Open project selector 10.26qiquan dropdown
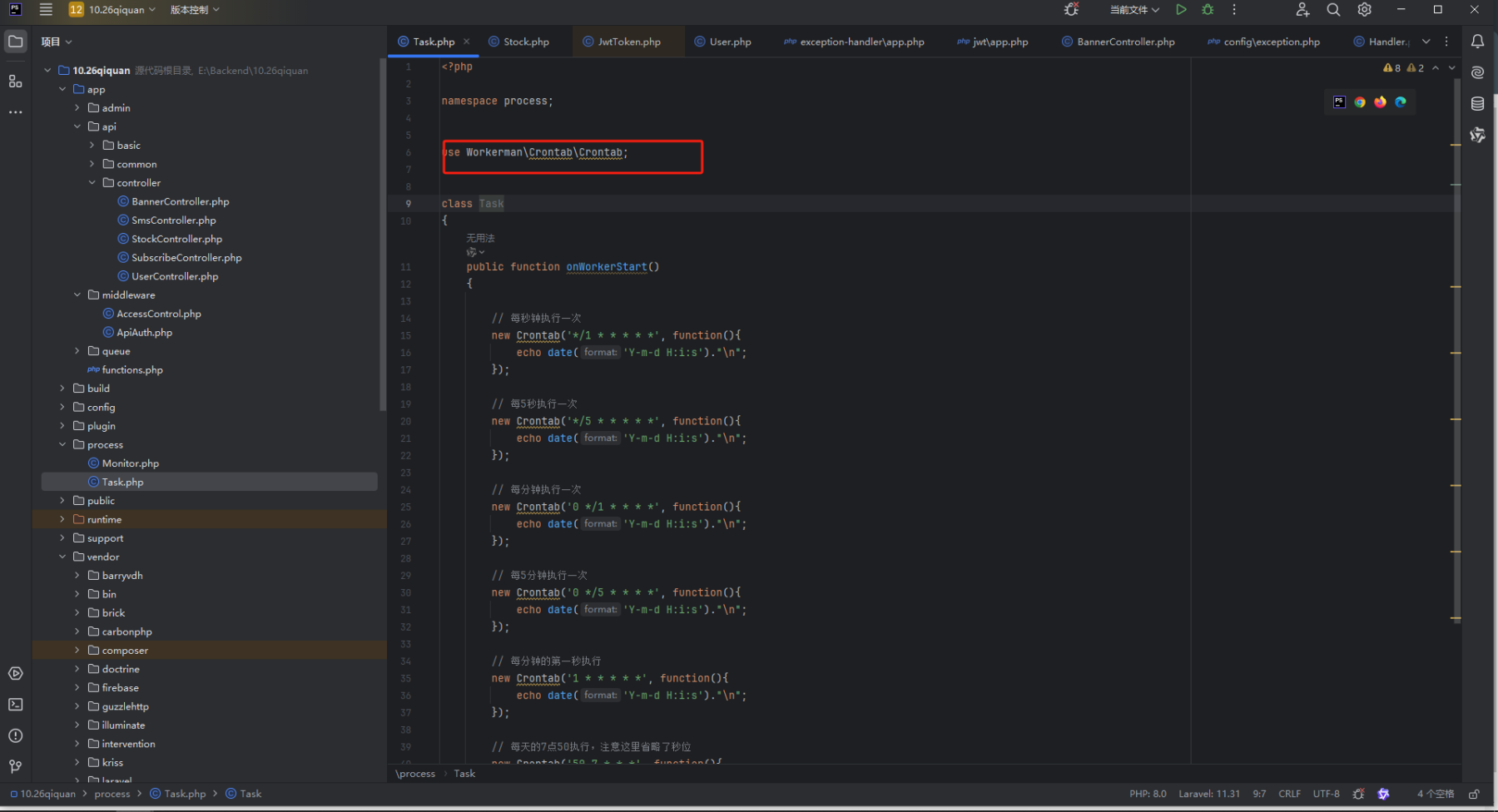Image resolution: width=1498 pixels, height=812 pixels. click(113, 10)
